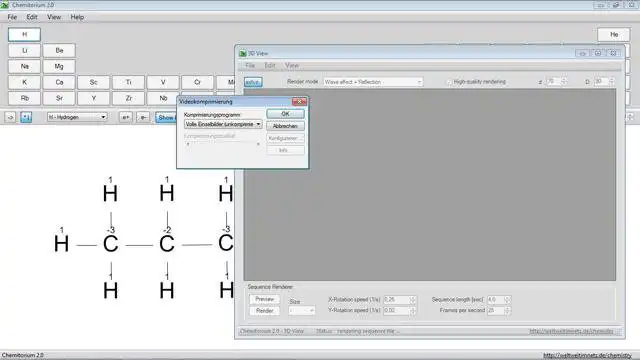This screenshot has height=360, width=640.
Task: Click the D value input field
Action: click(601, 82)
